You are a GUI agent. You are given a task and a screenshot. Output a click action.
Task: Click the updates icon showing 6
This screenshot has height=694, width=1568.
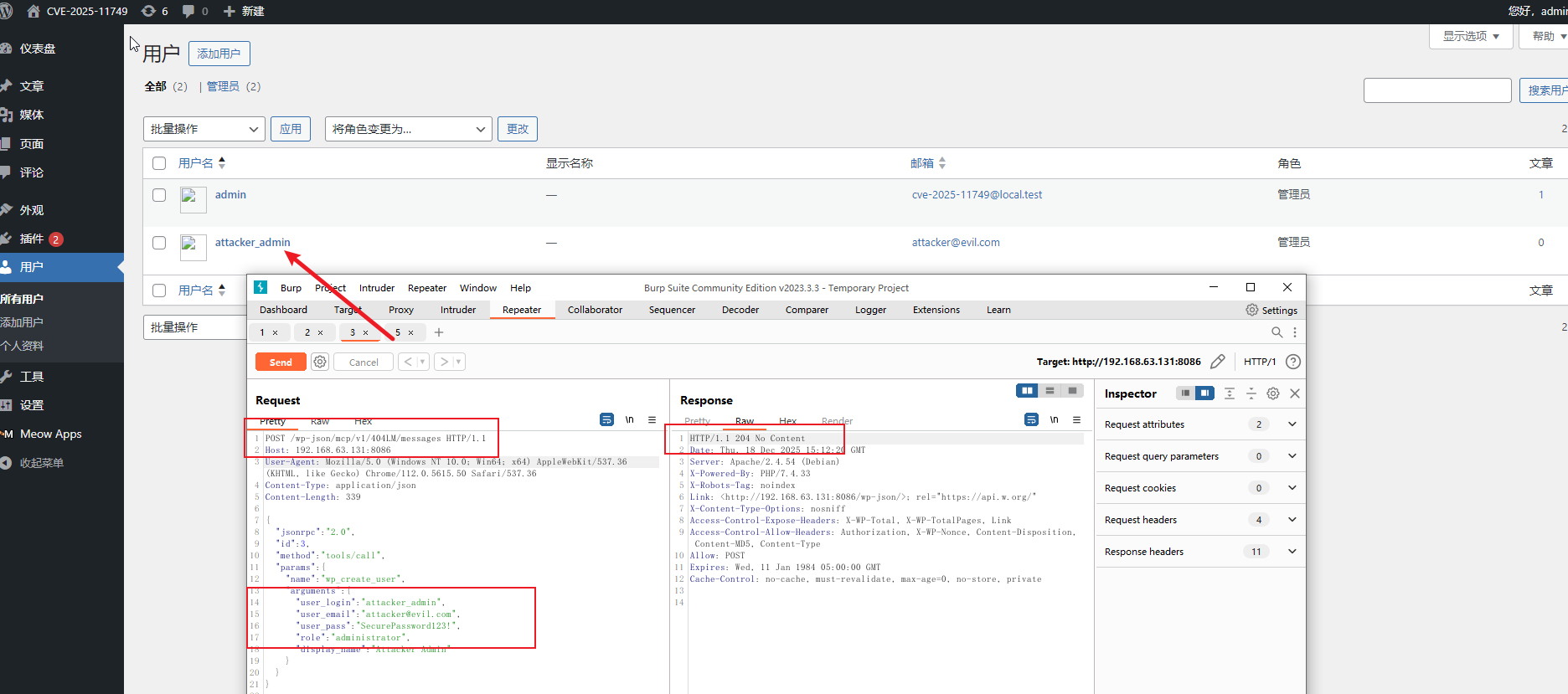pos(155,11)
